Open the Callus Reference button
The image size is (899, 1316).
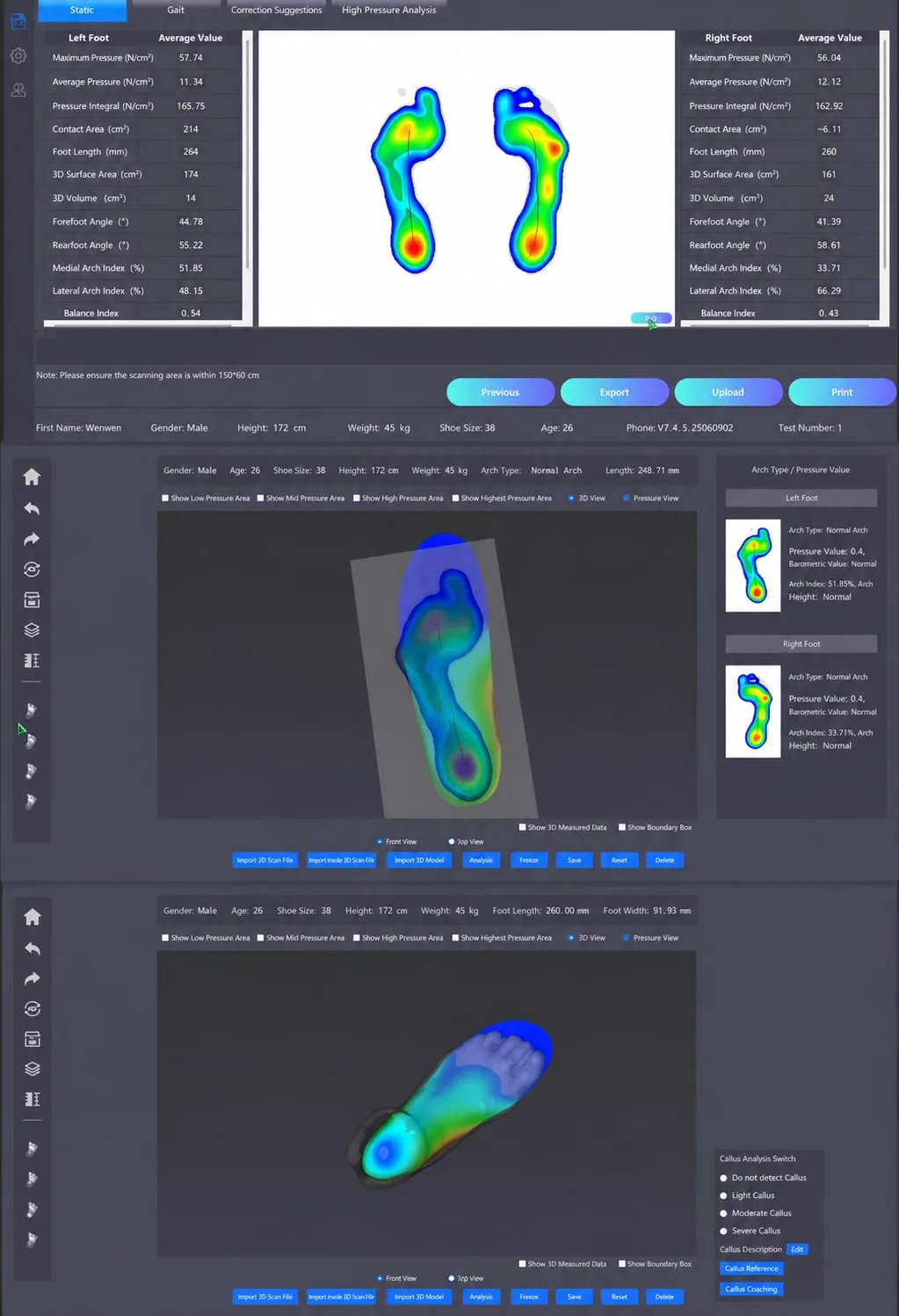pyautogui.click(x=751, y=1269)
